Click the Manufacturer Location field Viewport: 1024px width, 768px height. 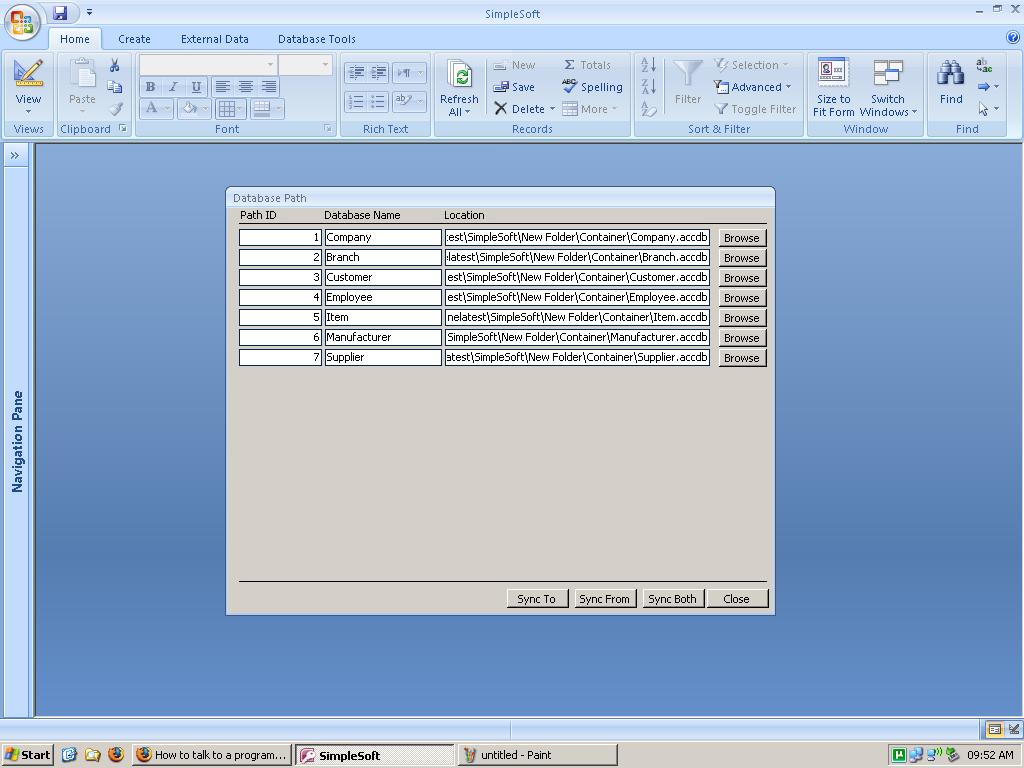[577, 337]
